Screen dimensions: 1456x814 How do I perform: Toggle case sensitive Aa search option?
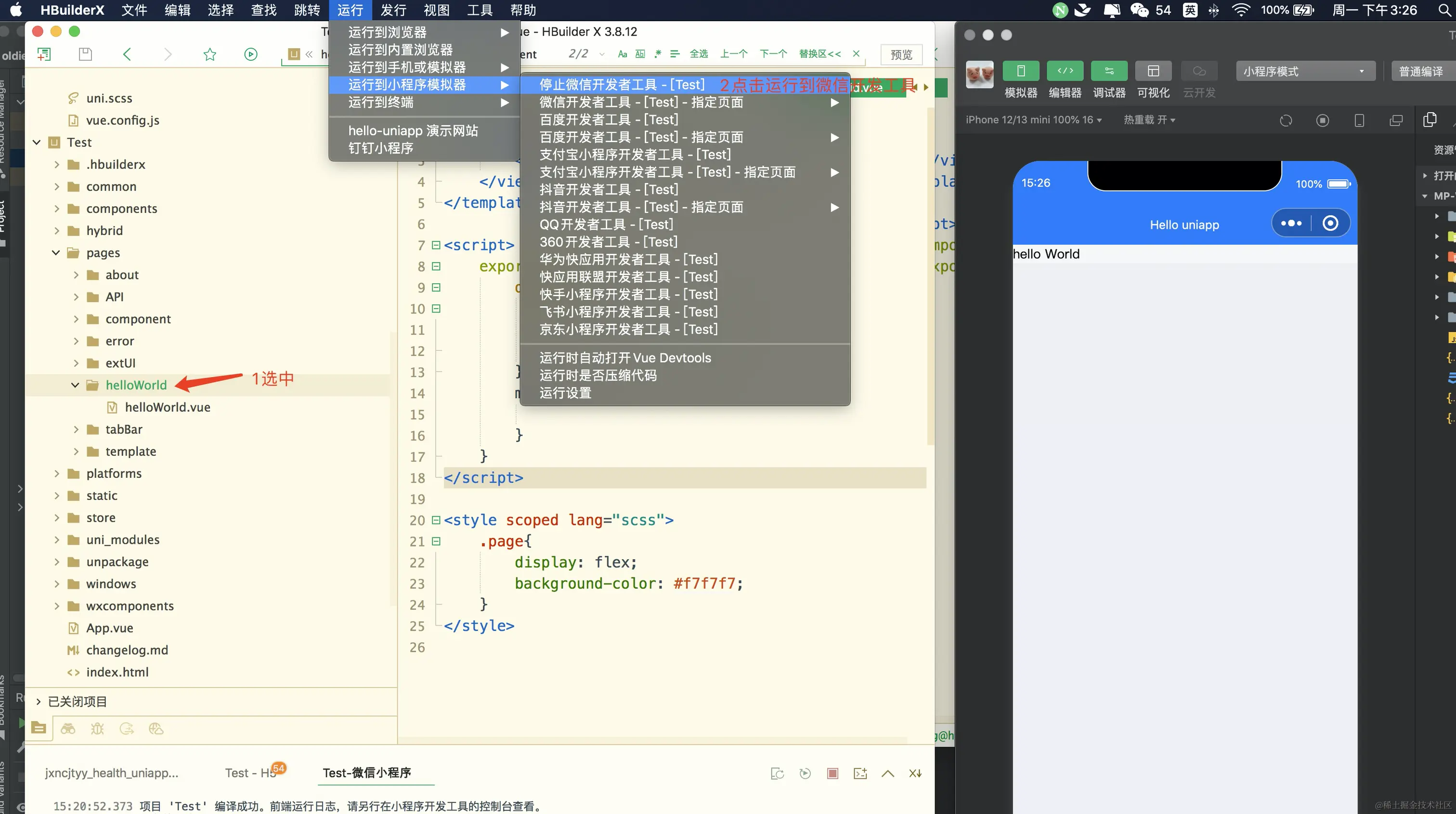coord(622,54)
